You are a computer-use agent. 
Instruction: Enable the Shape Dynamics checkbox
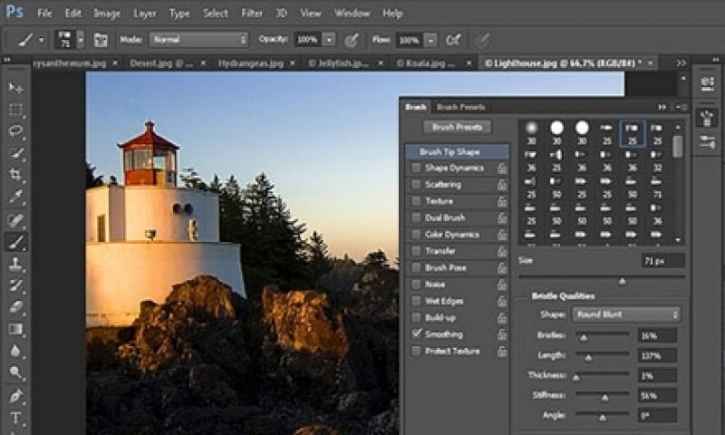(416, 168)
